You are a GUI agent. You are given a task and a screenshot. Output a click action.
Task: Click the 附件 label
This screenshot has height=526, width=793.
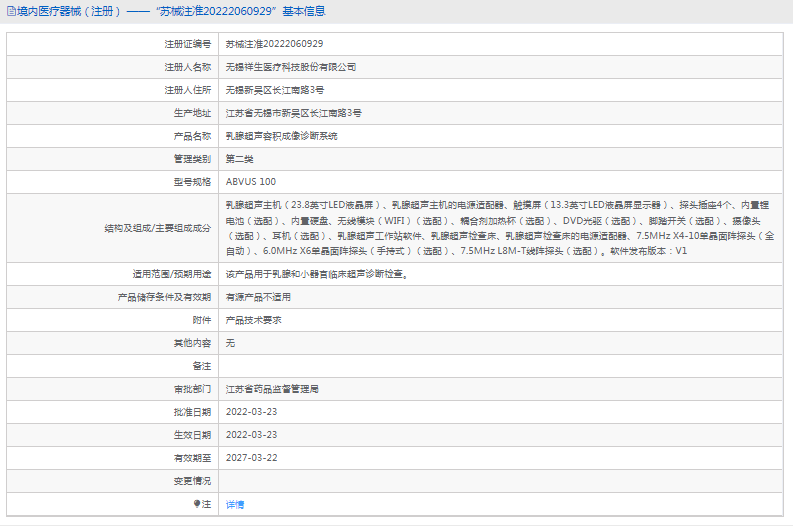(202, 320)
